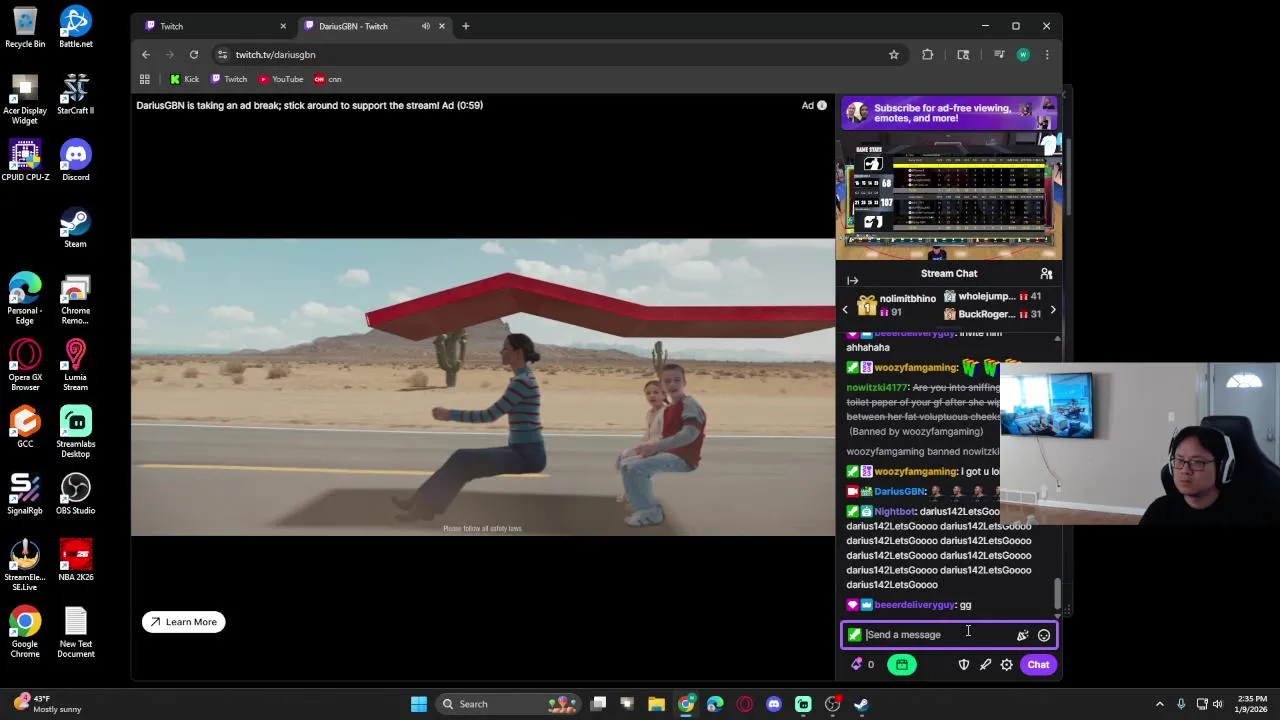Open a new browser tab

466,26
